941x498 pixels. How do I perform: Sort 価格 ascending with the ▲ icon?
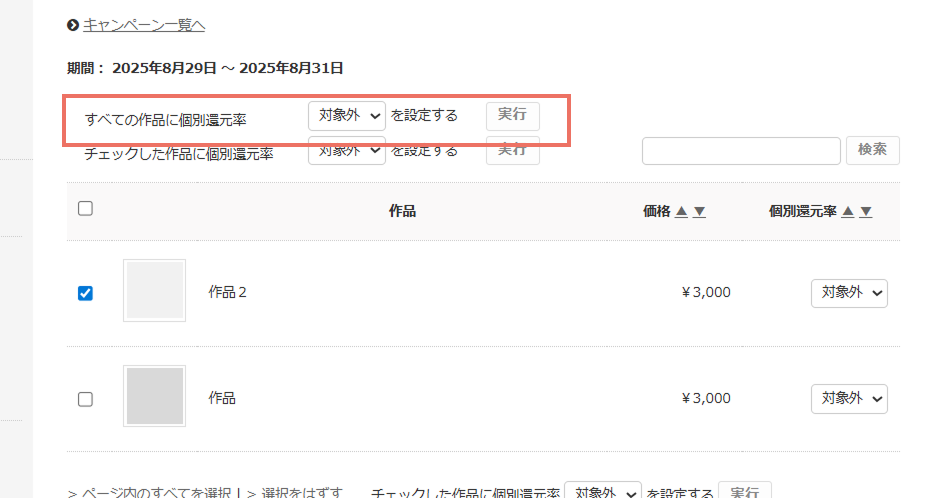(x=681, y=212)
